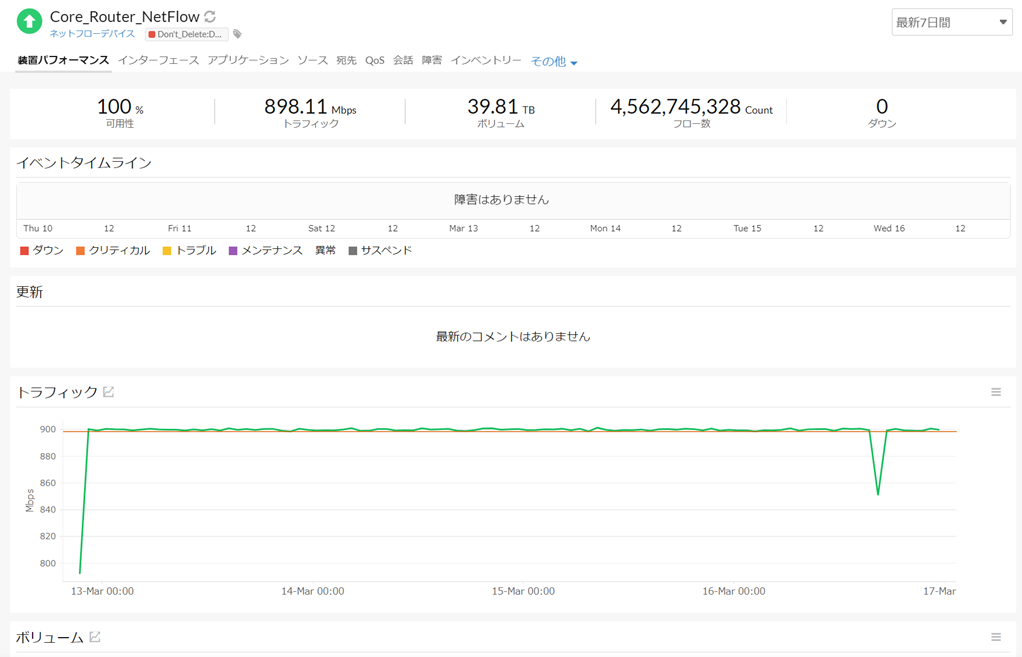Open the ボリューム chart hamburger menu
This screenshot has height=657, width=1022.
click(995, 637)
